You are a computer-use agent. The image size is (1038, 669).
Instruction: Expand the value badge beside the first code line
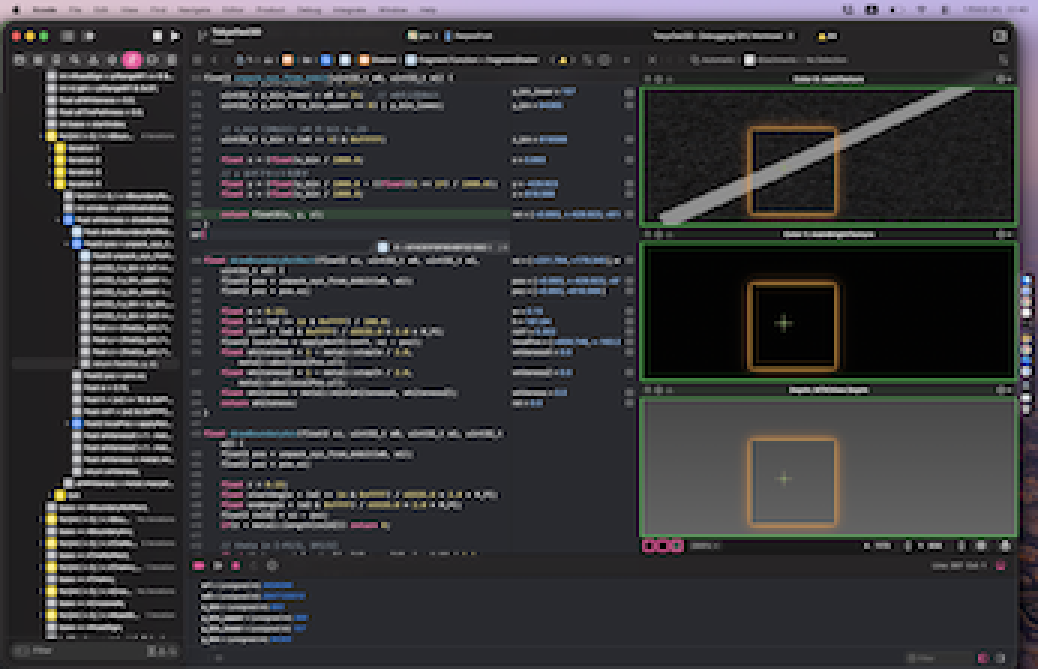(x=629, y=93)
